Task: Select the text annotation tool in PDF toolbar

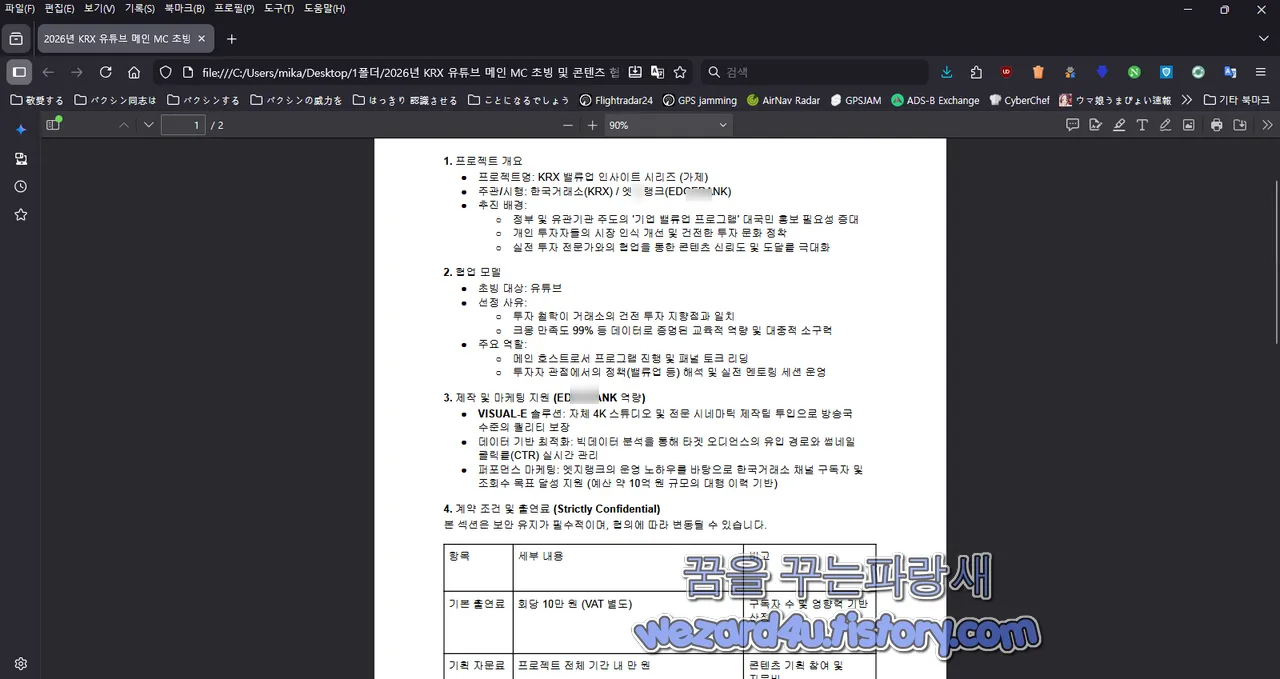Action: (x=1143, y=124)
